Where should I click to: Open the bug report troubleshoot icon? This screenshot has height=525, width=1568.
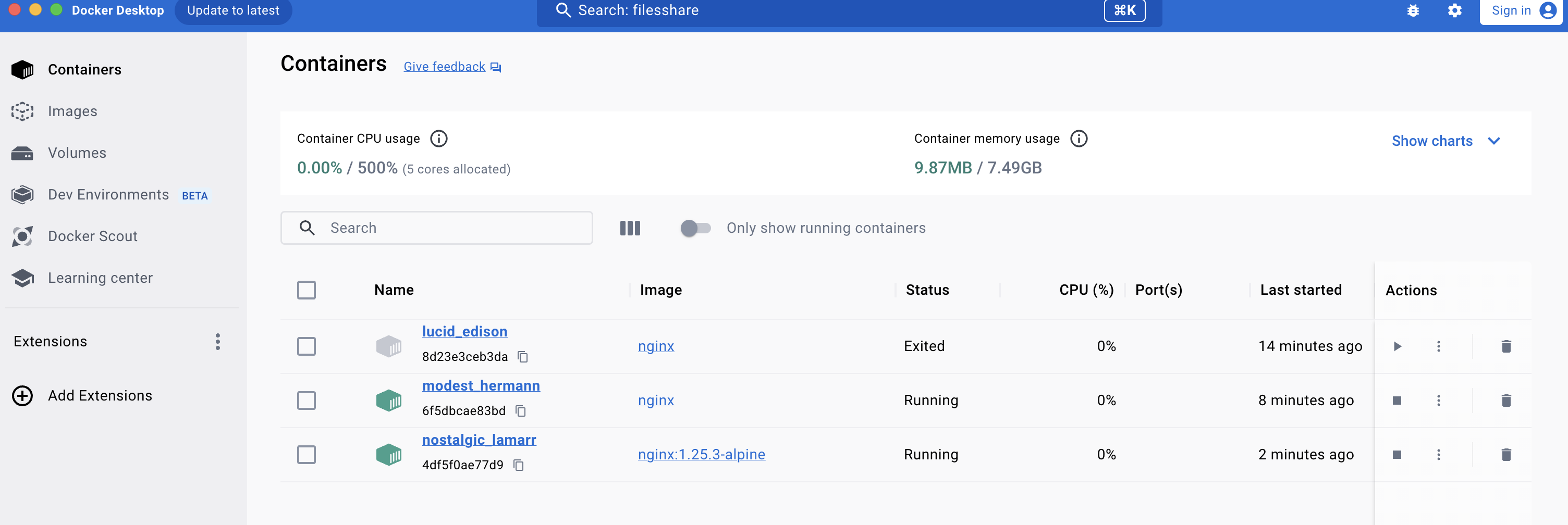point(1413,10)
